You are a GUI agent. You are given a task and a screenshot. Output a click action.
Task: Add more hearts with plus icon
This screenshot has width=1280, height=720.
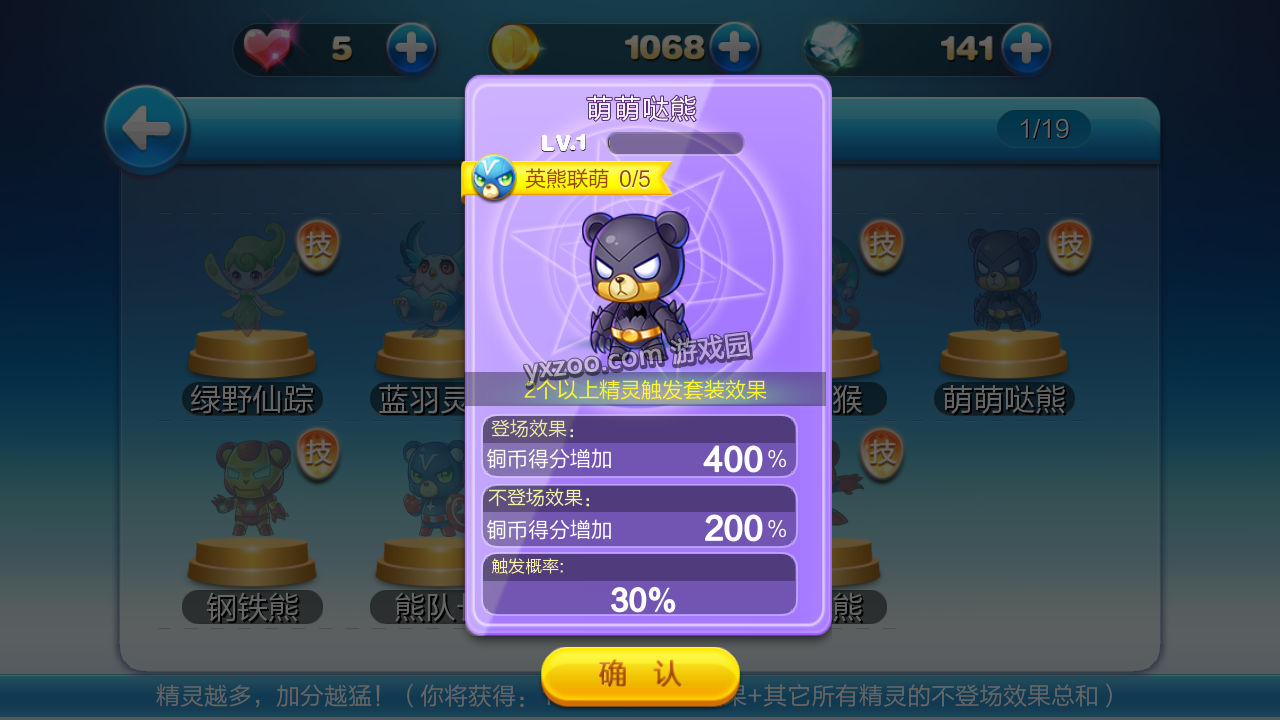click(411, 48)
